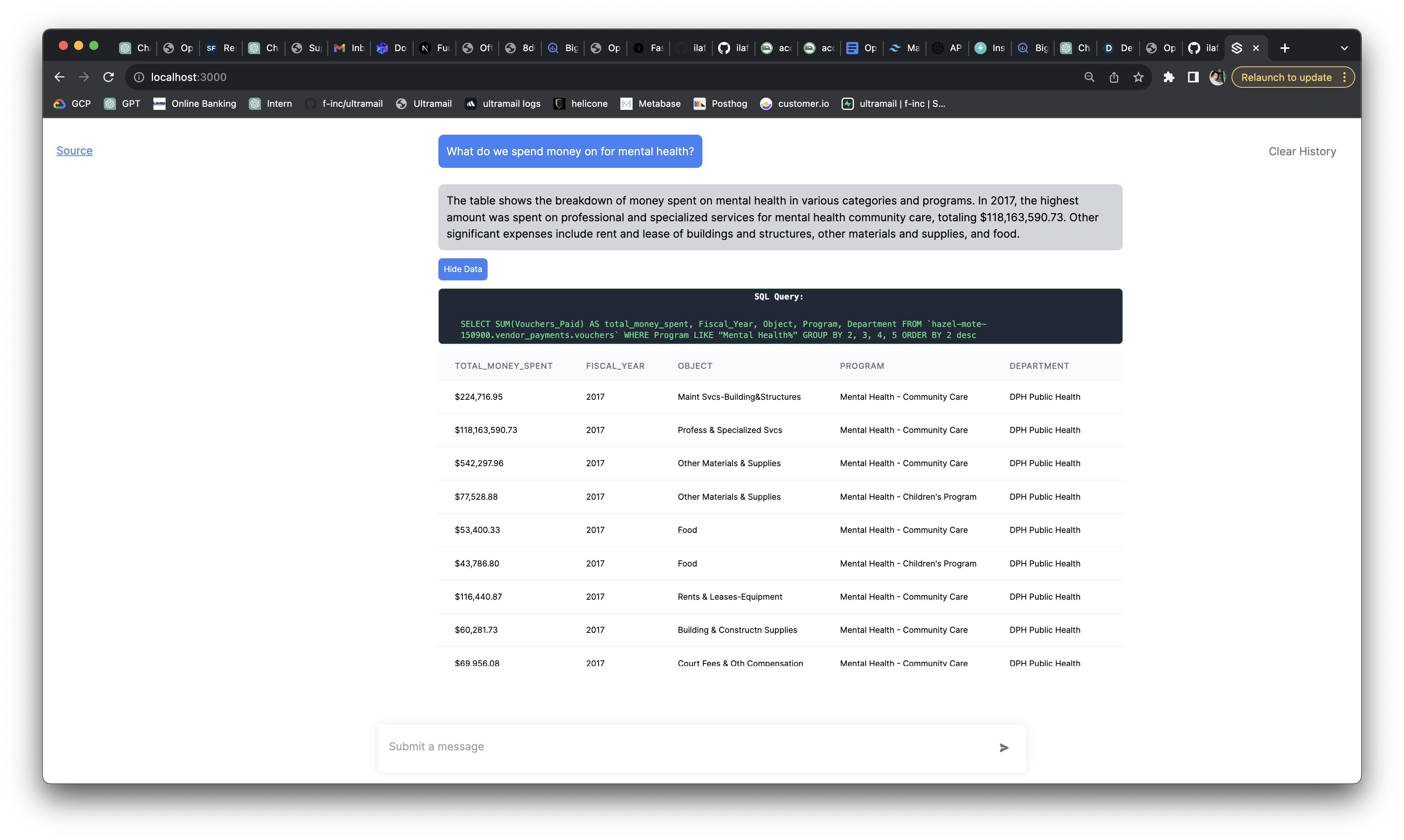The image size is (1404, 840).
Task: Click the send message arrow icon
Action: click(x=1004, y=748)
